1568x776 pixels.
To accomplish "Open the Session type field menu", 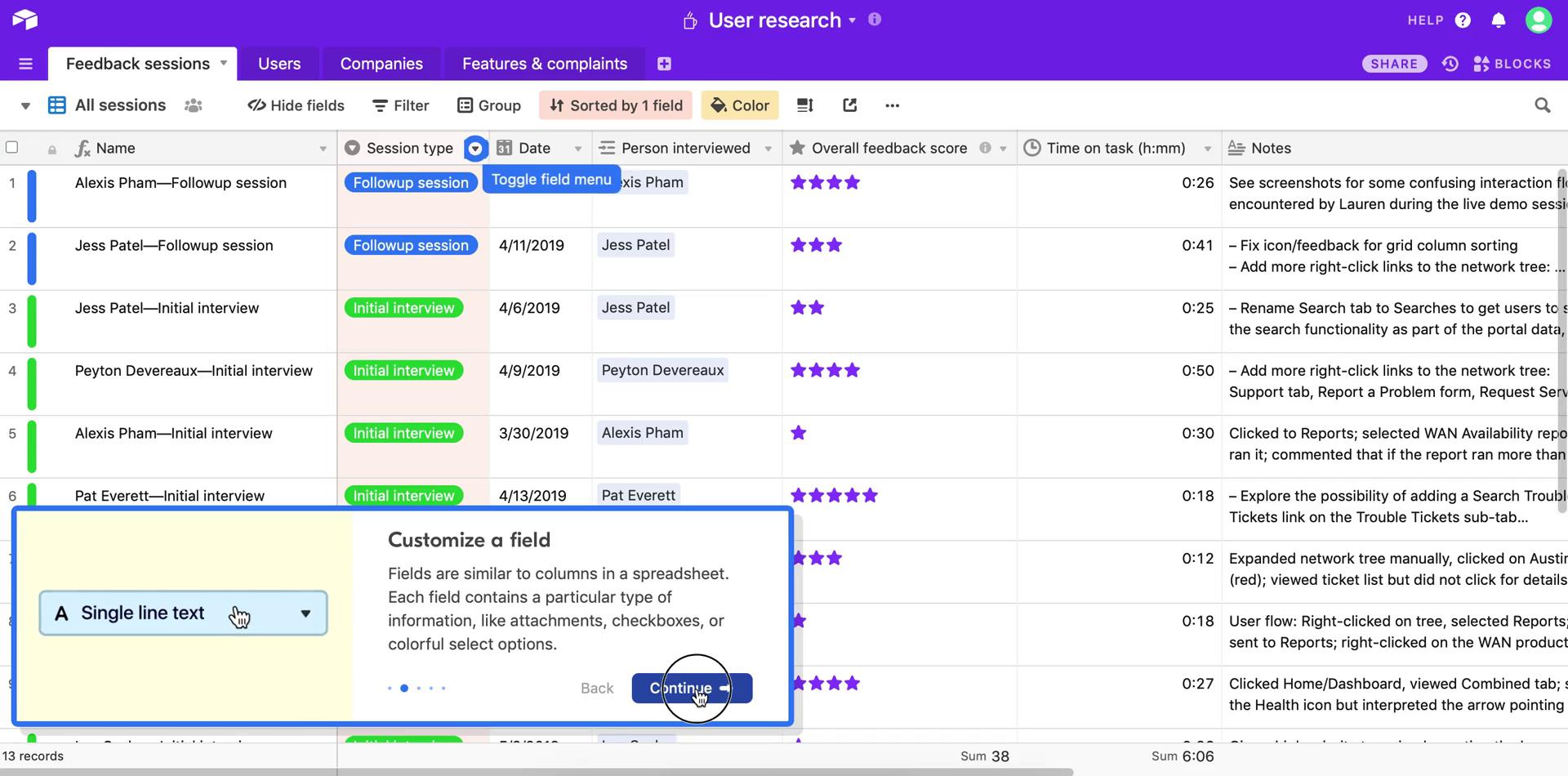I will click(475, 148).
